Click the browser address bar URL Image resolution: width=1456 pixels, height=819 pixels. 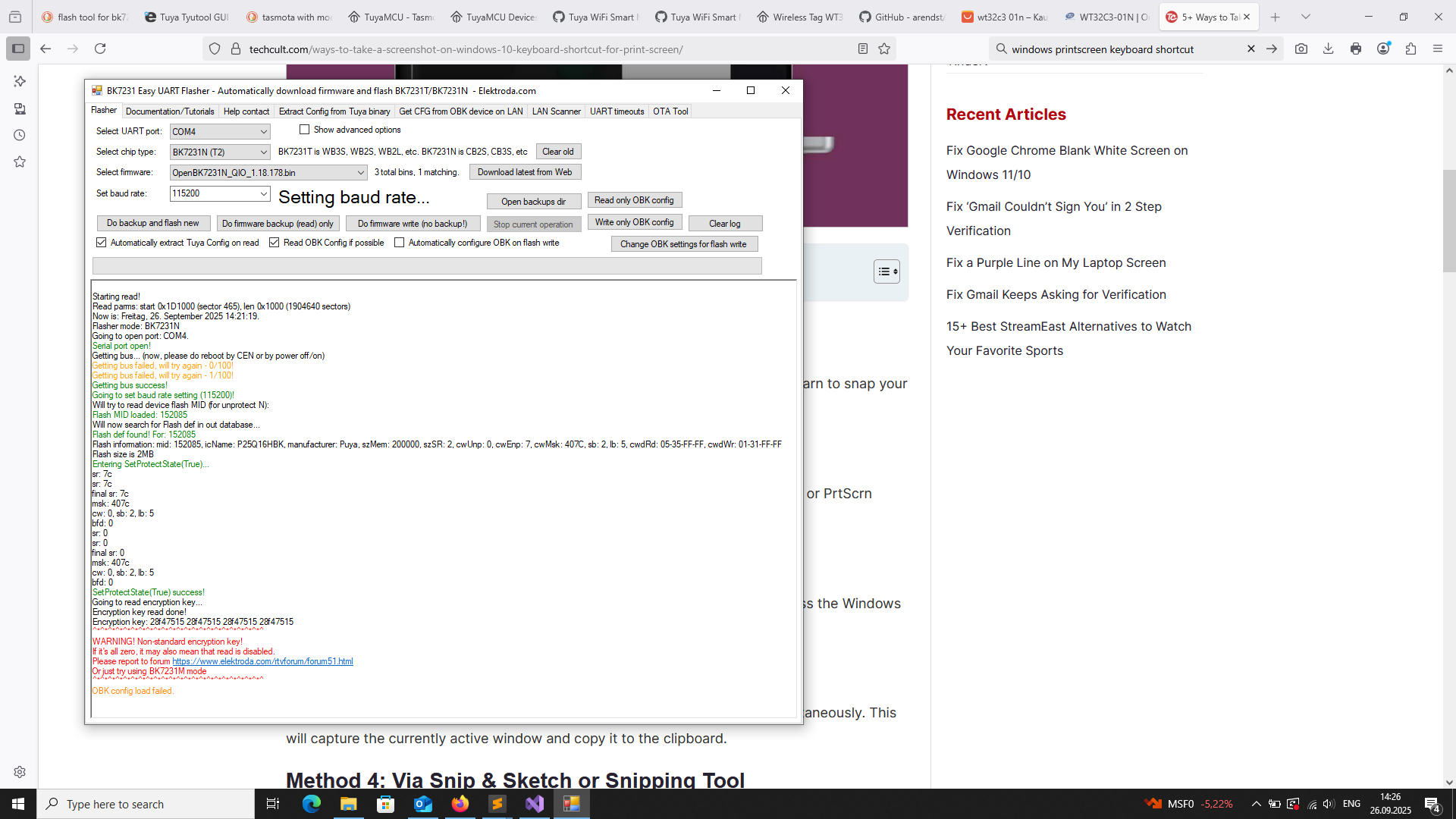pos(466,49)
